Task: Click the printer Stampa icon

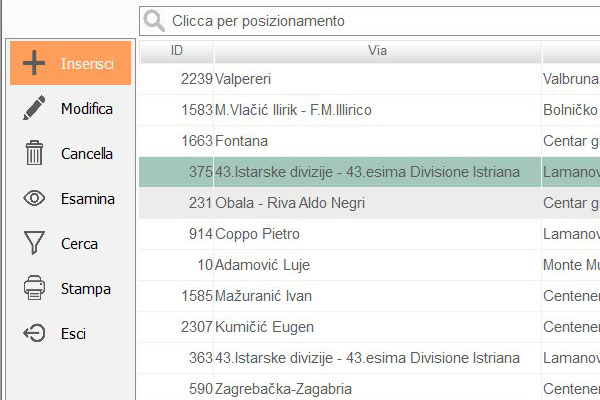Action: click(35, 289)
